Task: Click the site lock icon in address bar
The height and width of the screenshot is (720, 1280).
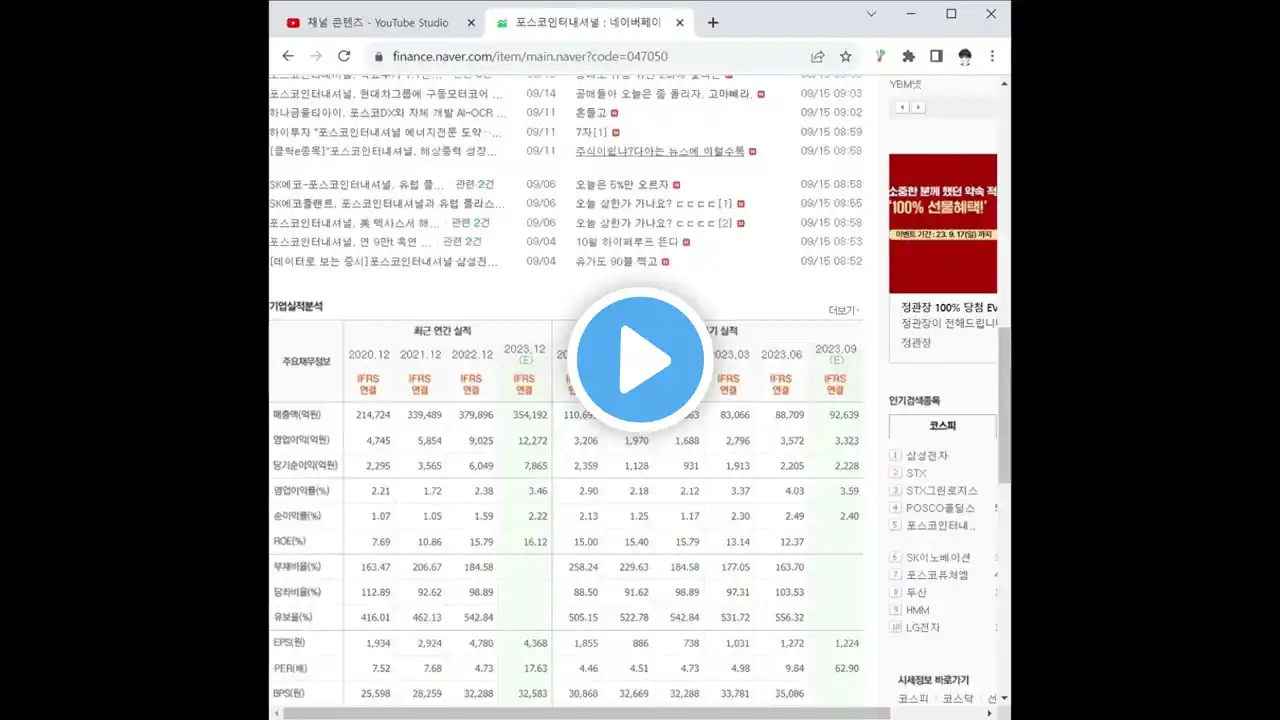Action: click(378, 57)
